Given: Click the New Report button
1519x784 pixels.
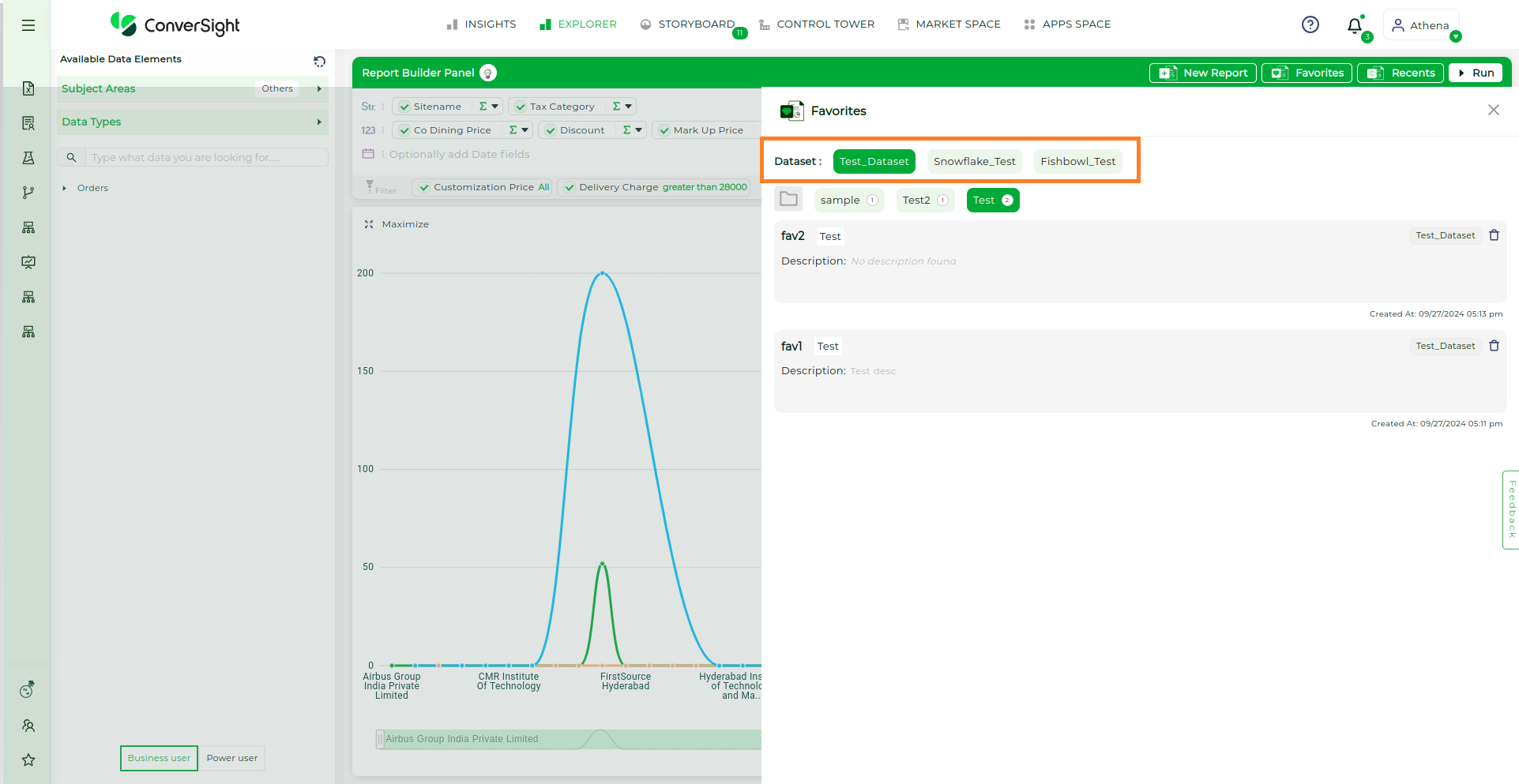Looking at the screenshot, I should (x=1202, y=73).
